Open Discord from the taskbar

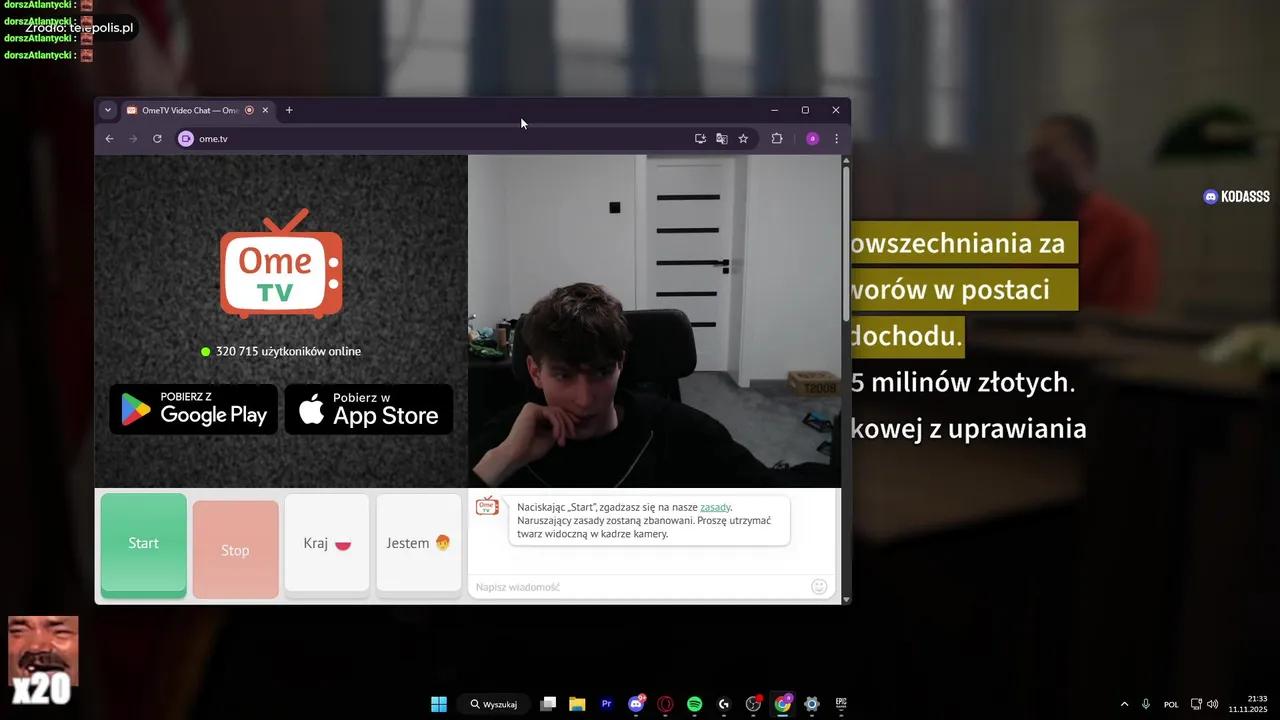[636, 704]
